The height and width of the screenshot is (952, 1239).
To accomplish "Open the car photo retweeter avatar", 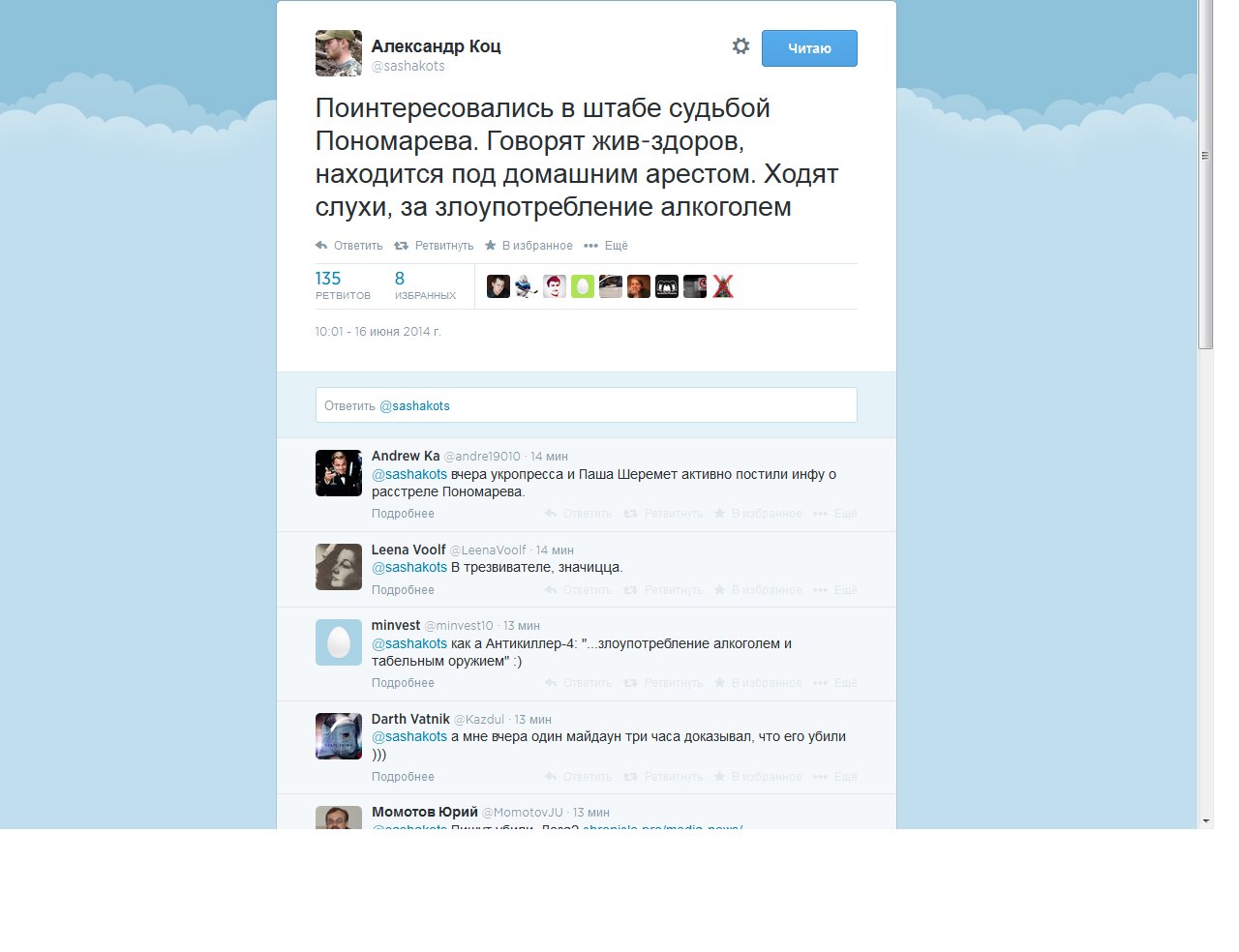I will 611,286.
